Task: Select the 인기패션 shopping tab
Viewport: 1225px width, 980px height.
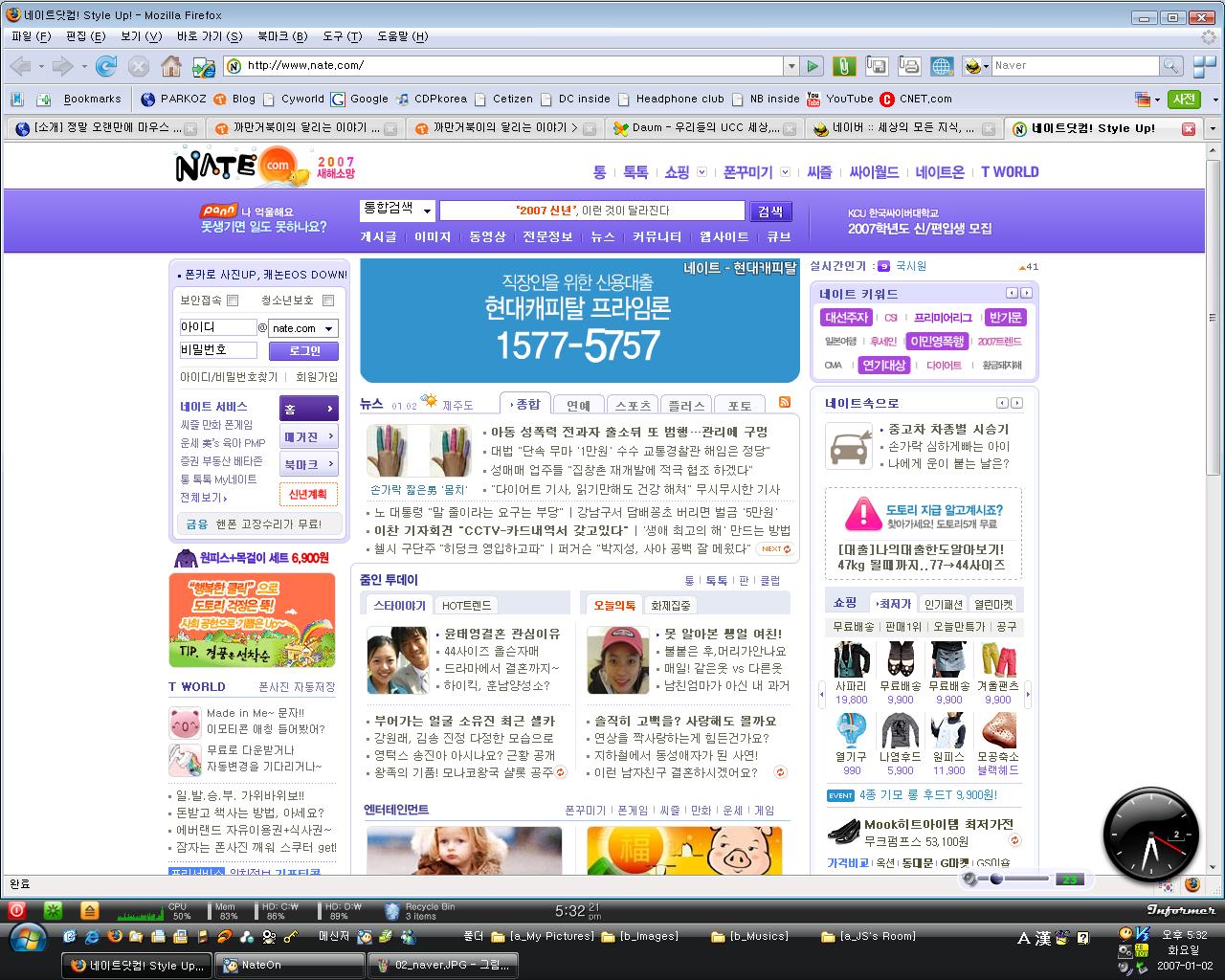Action: pos(944,604)
